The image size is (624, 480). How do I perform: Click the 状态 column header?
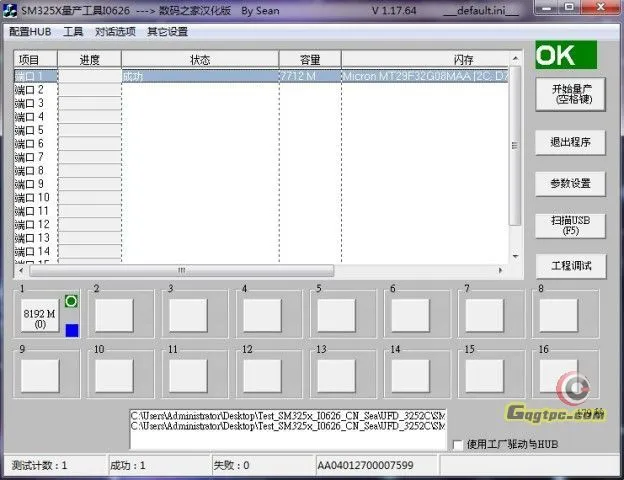click(x=200, y=60)
